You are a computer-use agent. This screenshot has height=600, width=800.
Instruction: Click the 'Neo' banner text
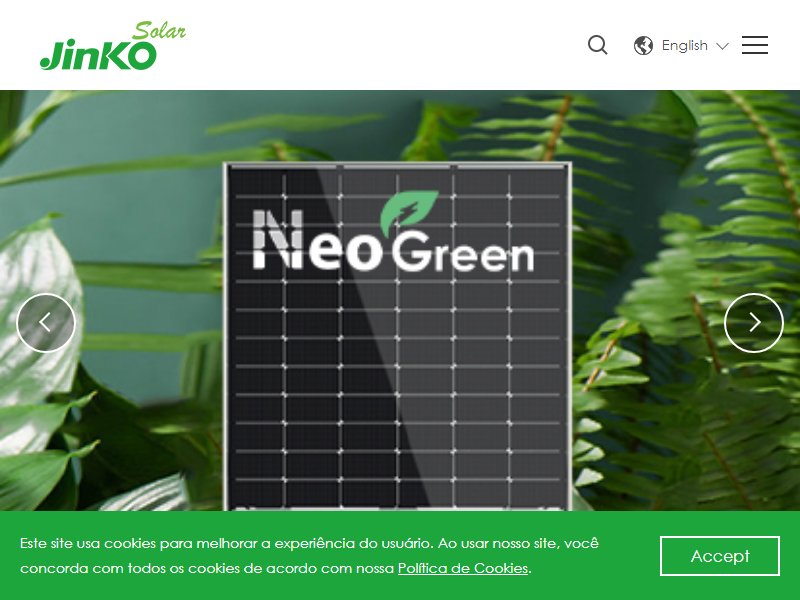click(317, 240)
